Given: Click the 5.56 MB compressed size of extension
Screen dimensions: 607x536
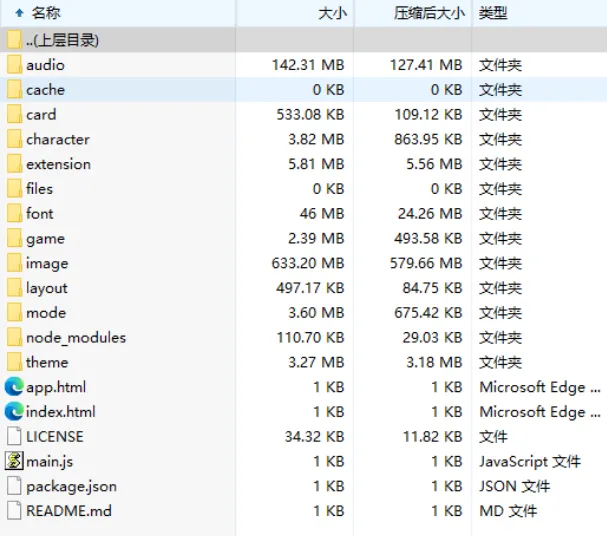Looking at the screenshot, I should click(434, 164).
